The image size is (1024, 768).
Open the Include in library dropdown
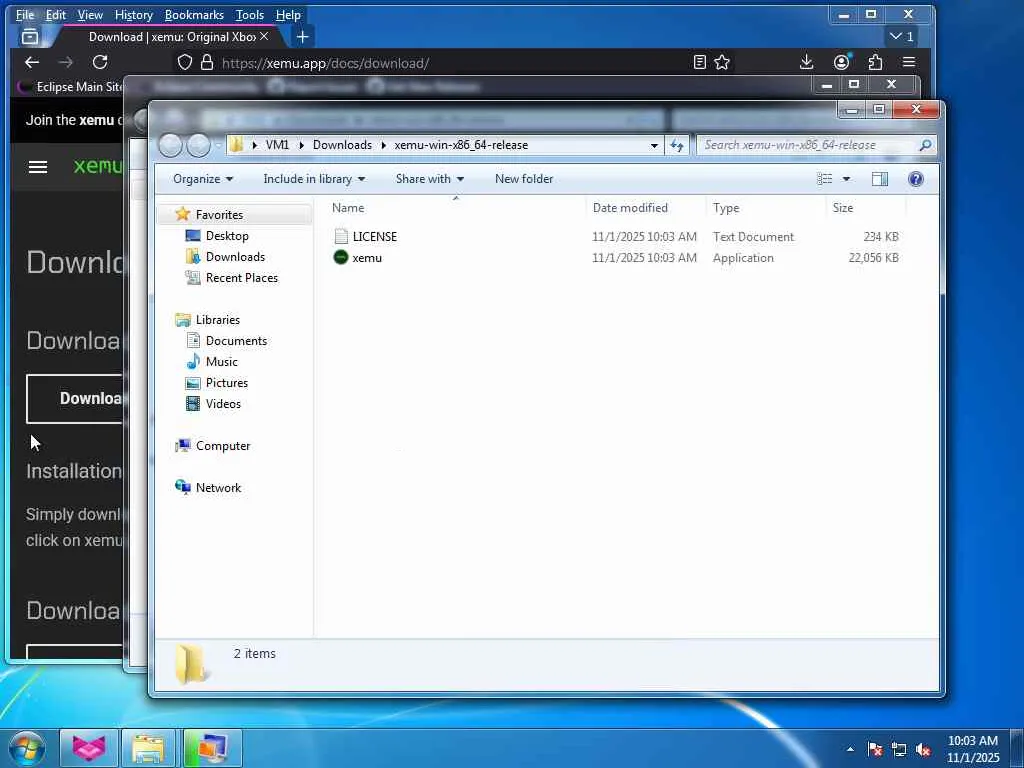pyautogui.click(x=314, y=179)
